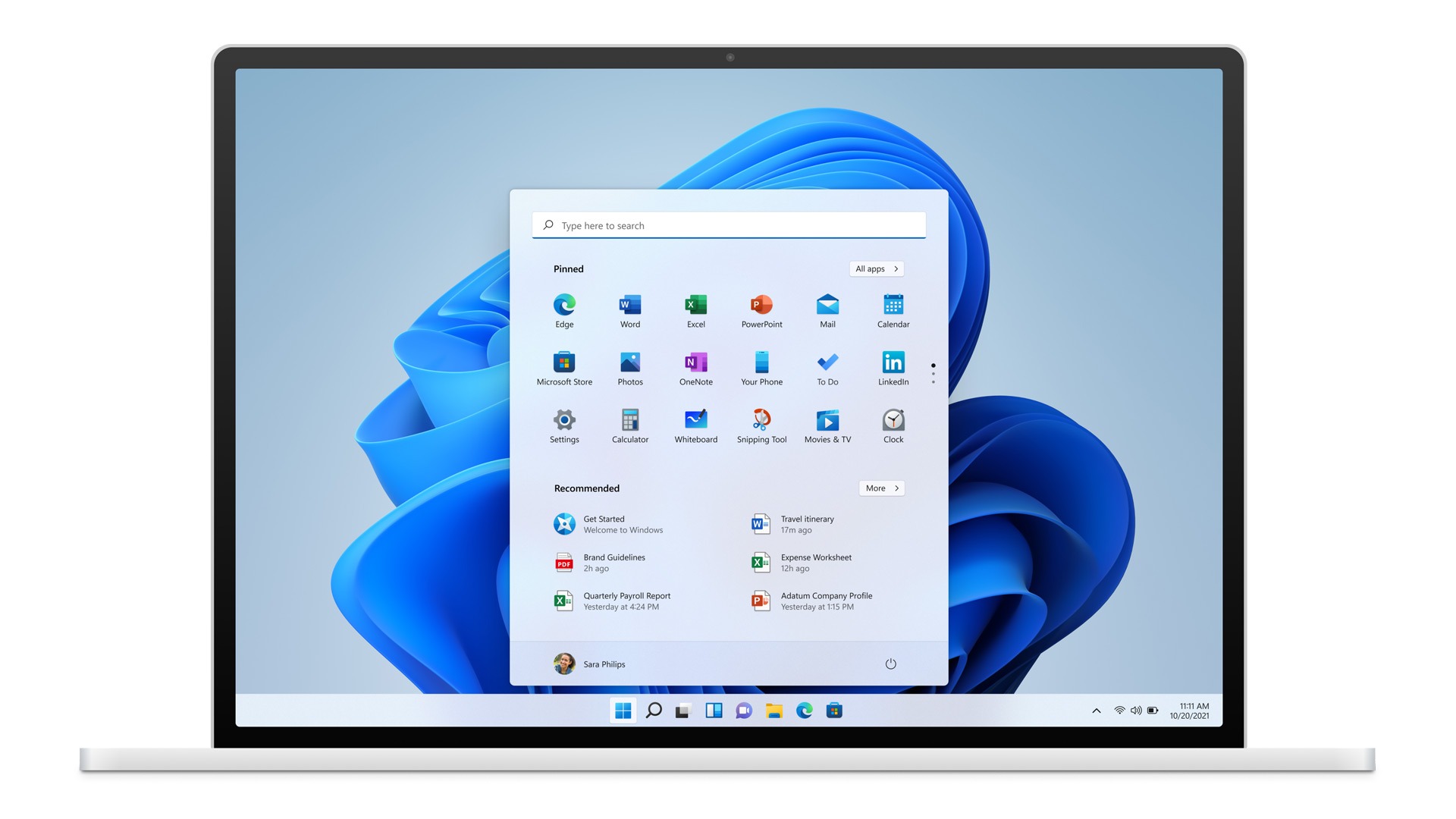Image resolution: width=1456 pixels, height=819 pixels.
Task: Select Sara Philips user profile
Action: 590,663
